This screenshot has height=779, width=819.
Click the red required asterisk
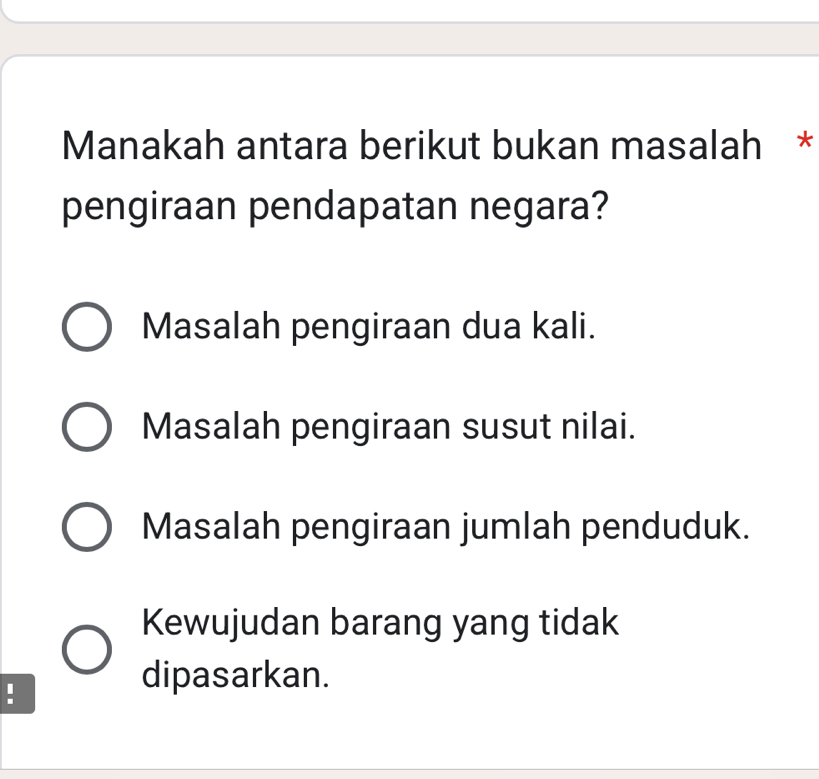pyautogui.click(x=803, y=143)
